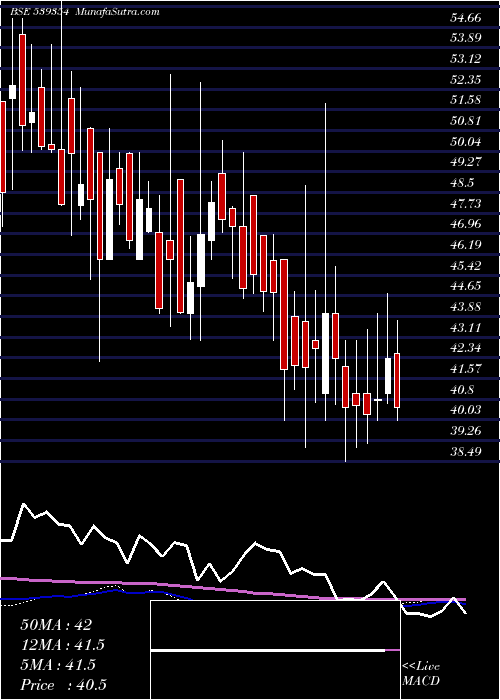Click the Price : 40.5 value text

[63, 685]
